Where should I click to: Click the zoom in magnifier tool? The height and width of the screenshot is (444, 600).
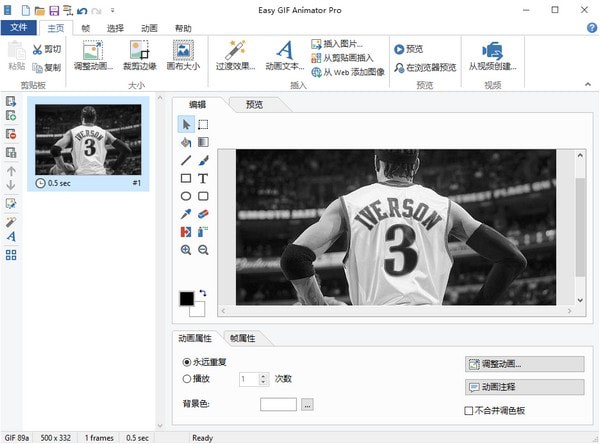(x=186, y=250)
